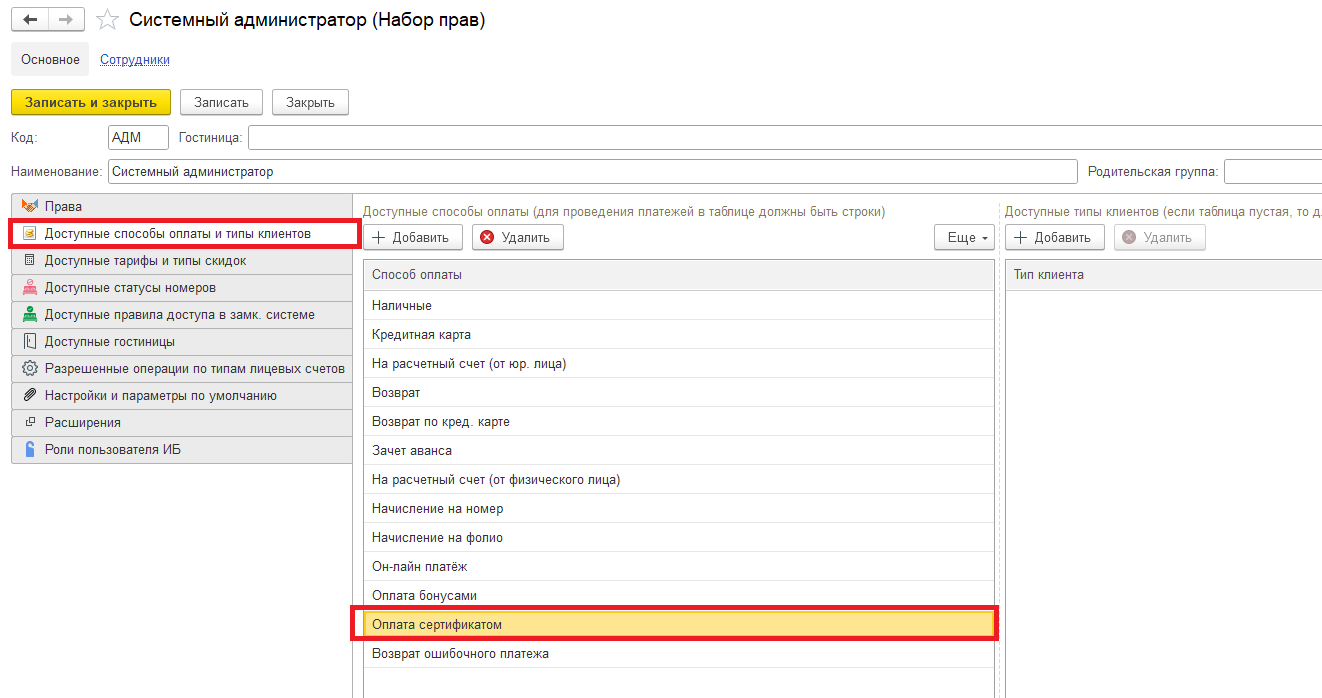Click the Закрыть button
The width and height of the screenshot is (1322, 698).
point(310,102)
